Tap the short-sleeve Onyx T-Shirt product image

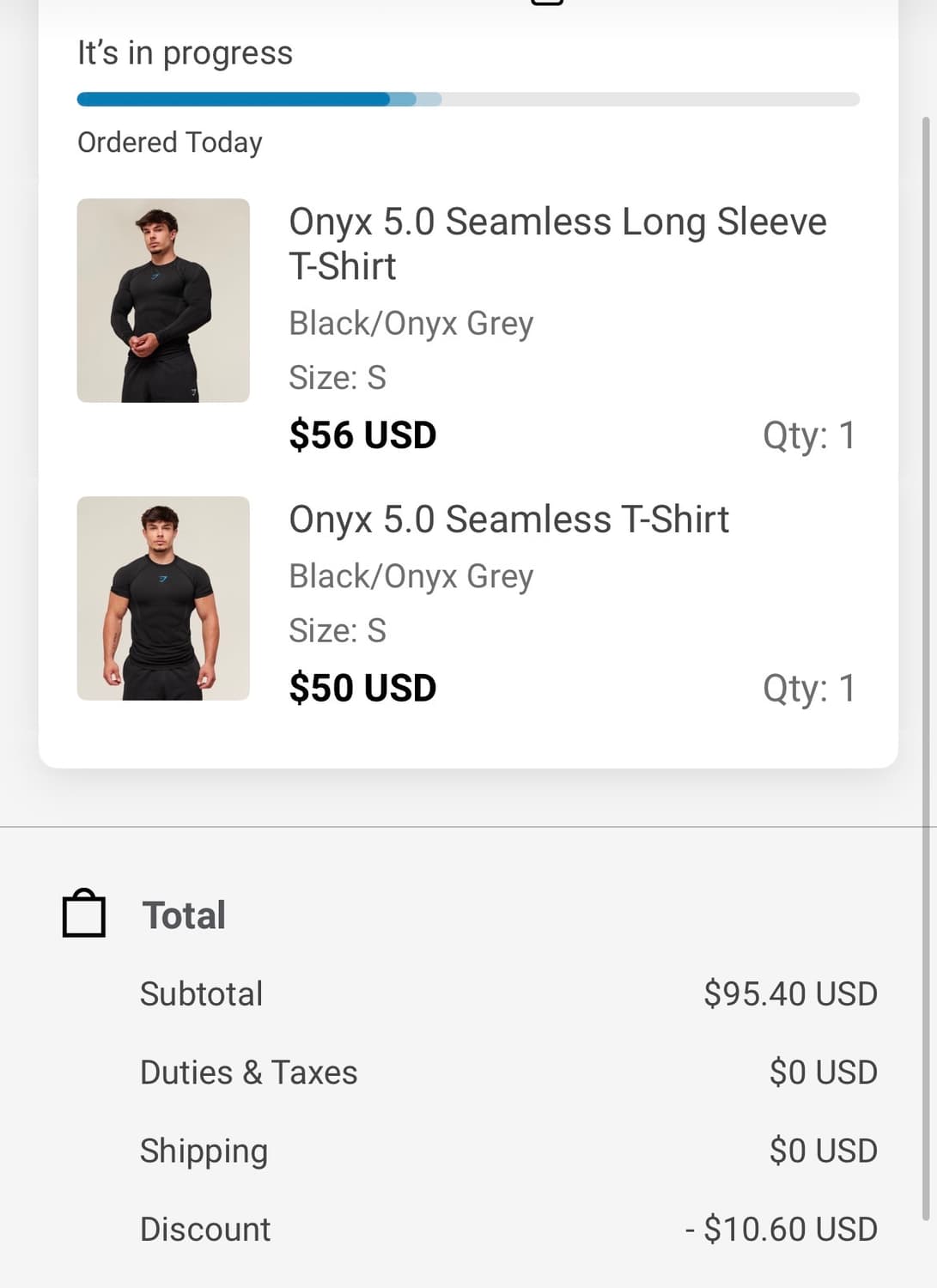point(163,598)
